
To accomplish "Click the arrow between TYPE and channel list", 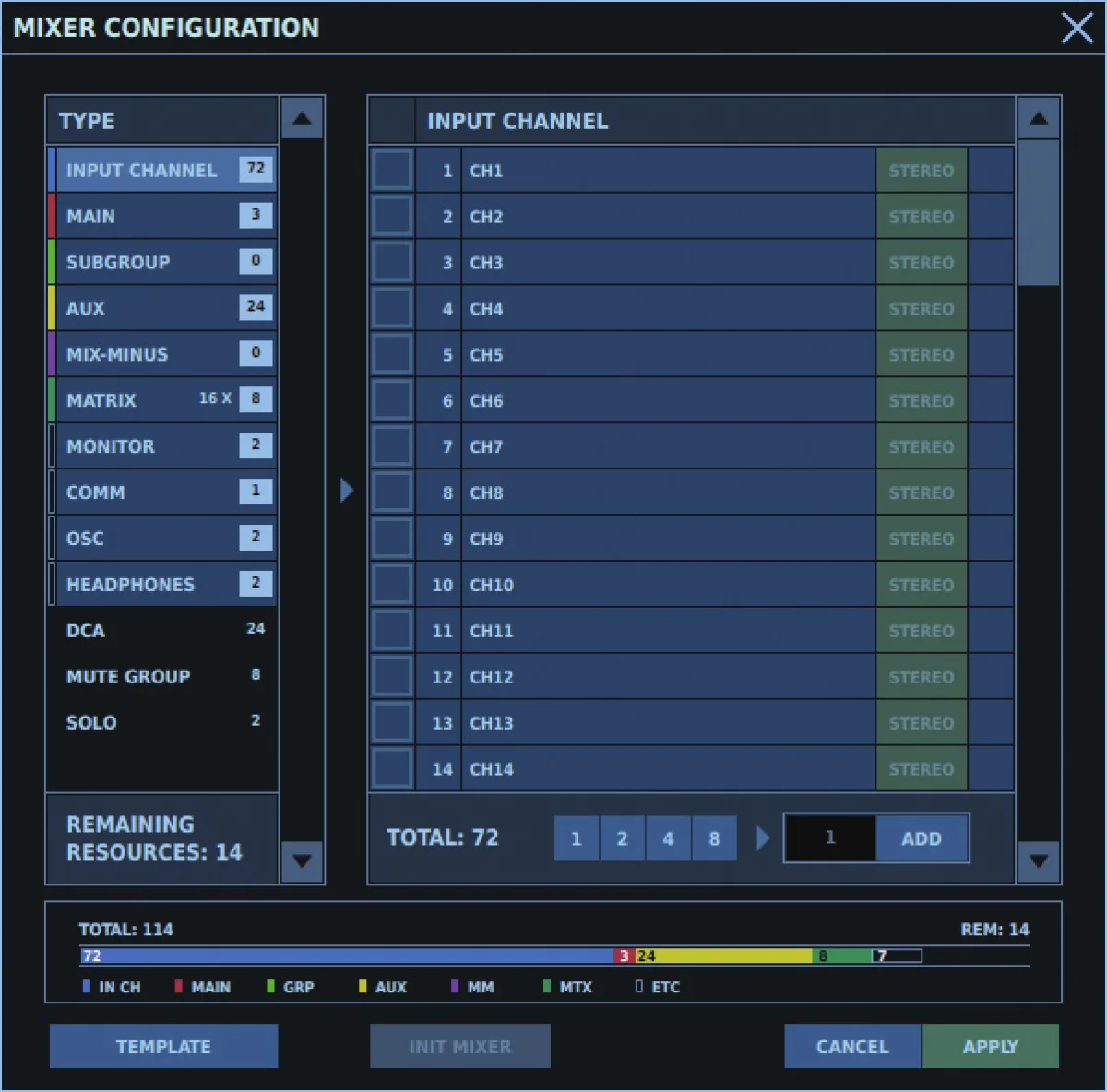I will (x=347, y=490).
